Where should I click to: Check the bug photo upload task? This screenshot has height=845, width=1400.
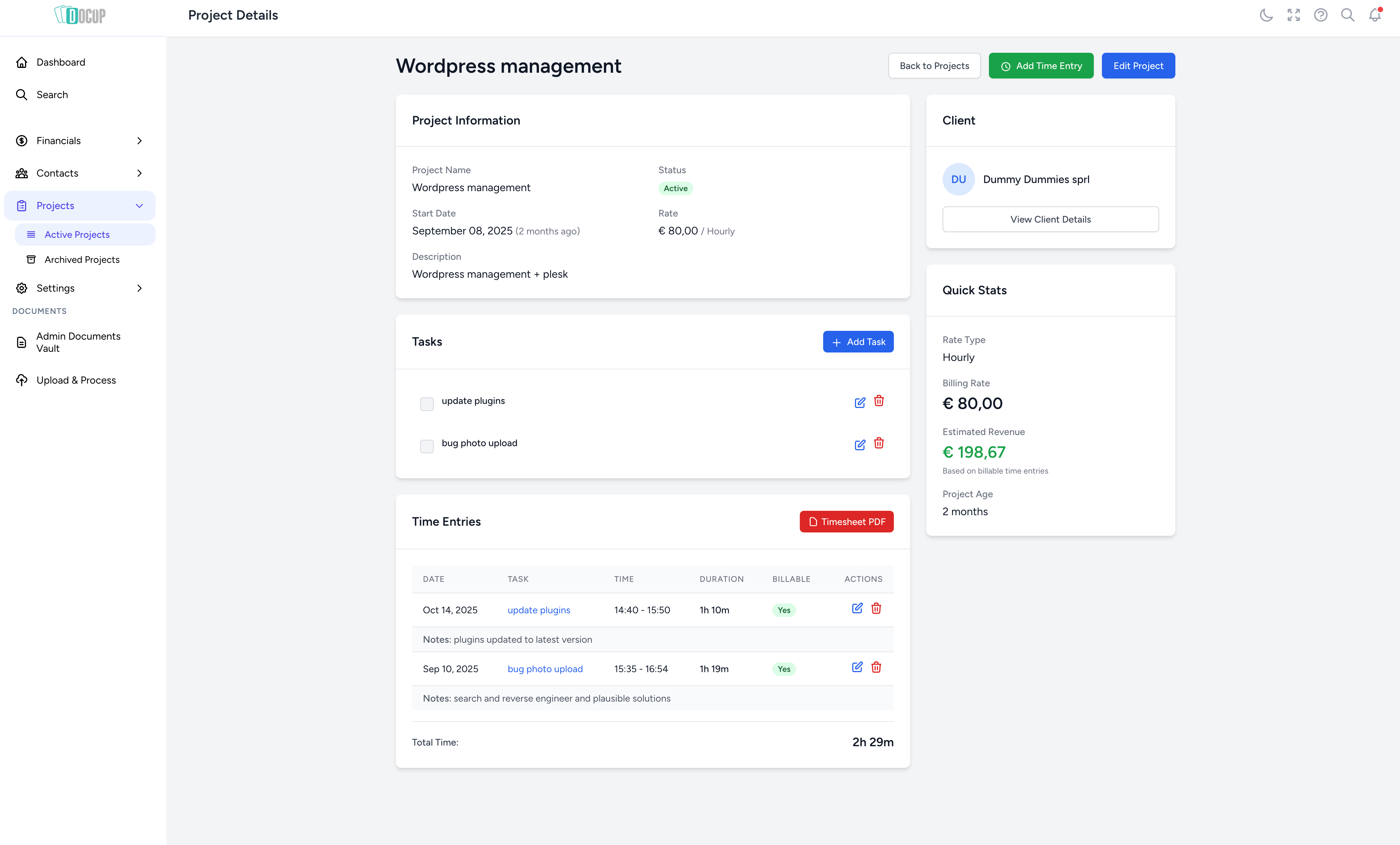pyautogui.click(x=427, y=447)
